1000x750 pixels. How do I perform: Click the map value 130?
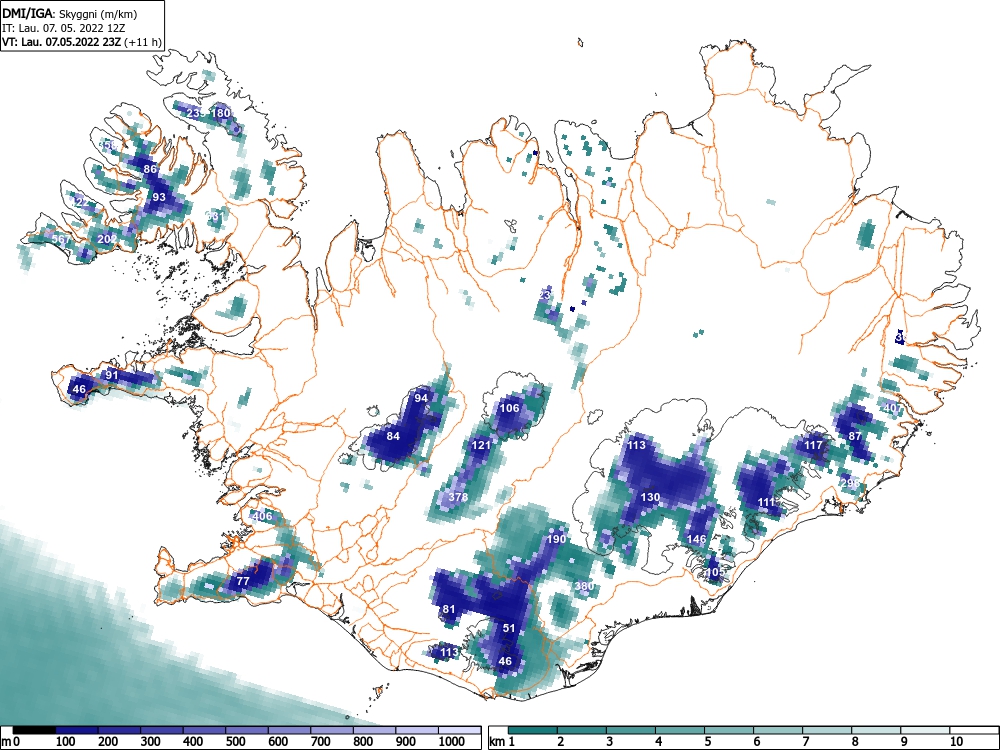point(650,497)
